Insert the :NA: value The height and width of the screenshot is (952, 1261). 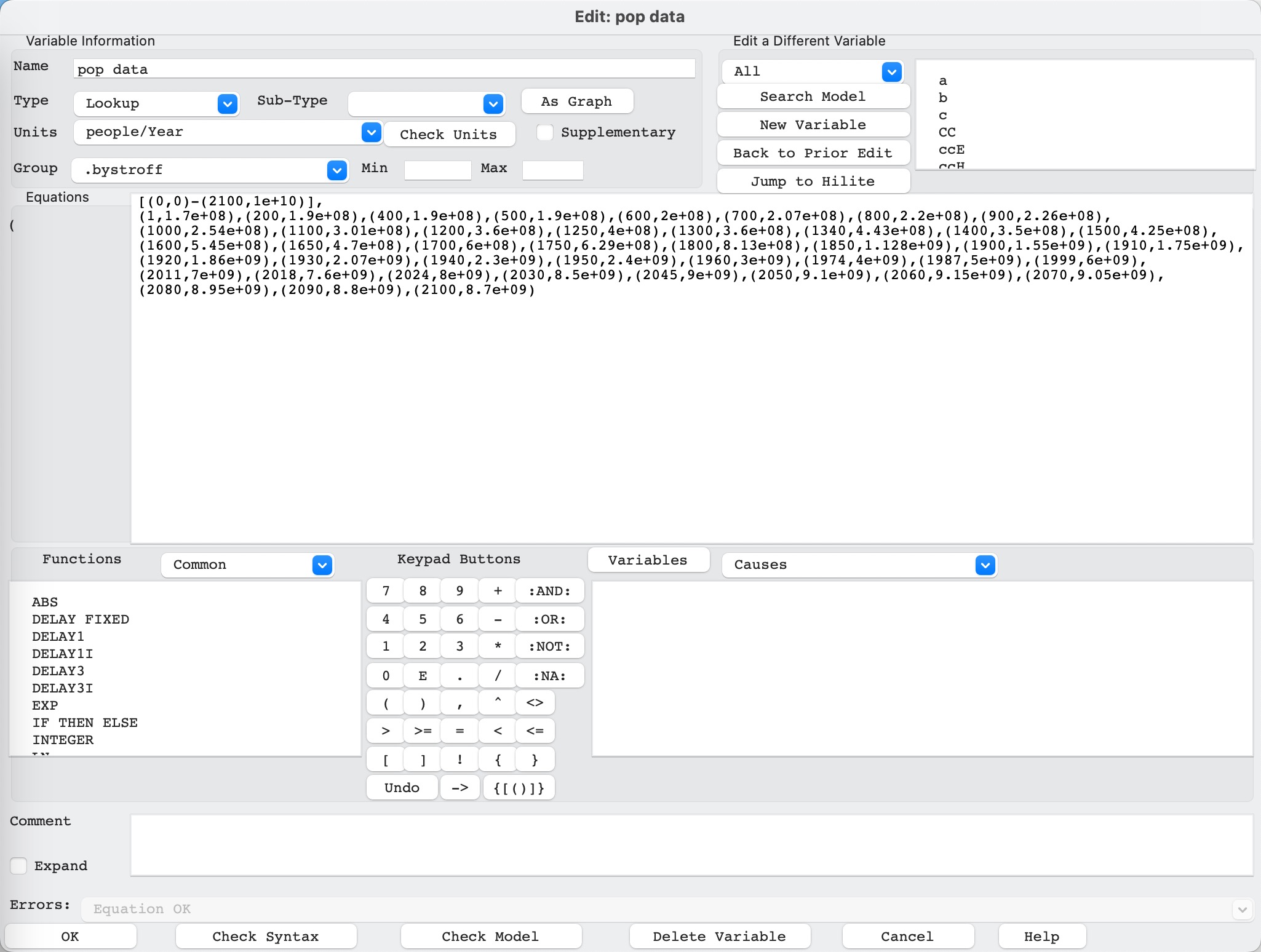(550, 675)
